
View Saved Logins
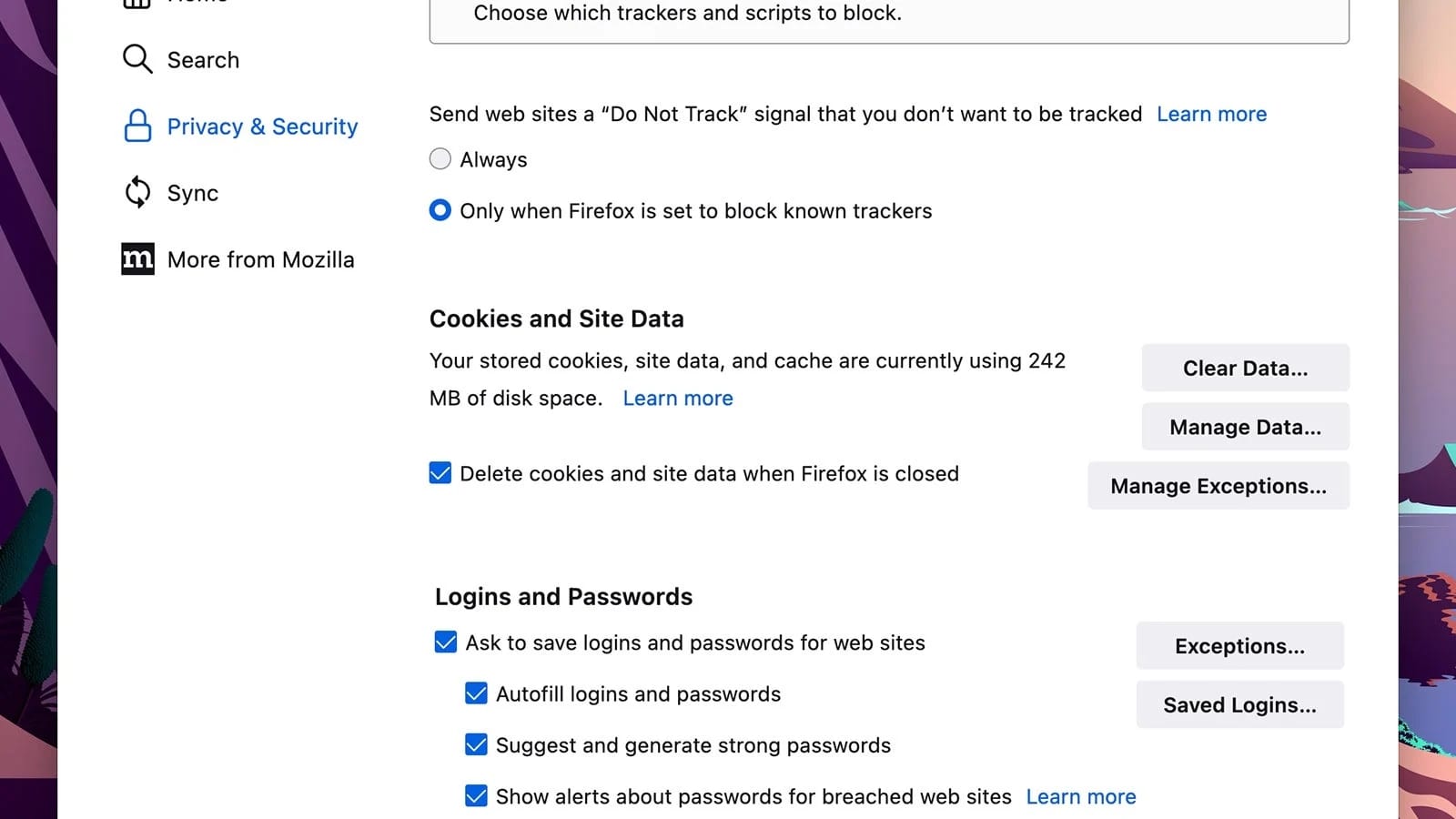[1239, 704]
